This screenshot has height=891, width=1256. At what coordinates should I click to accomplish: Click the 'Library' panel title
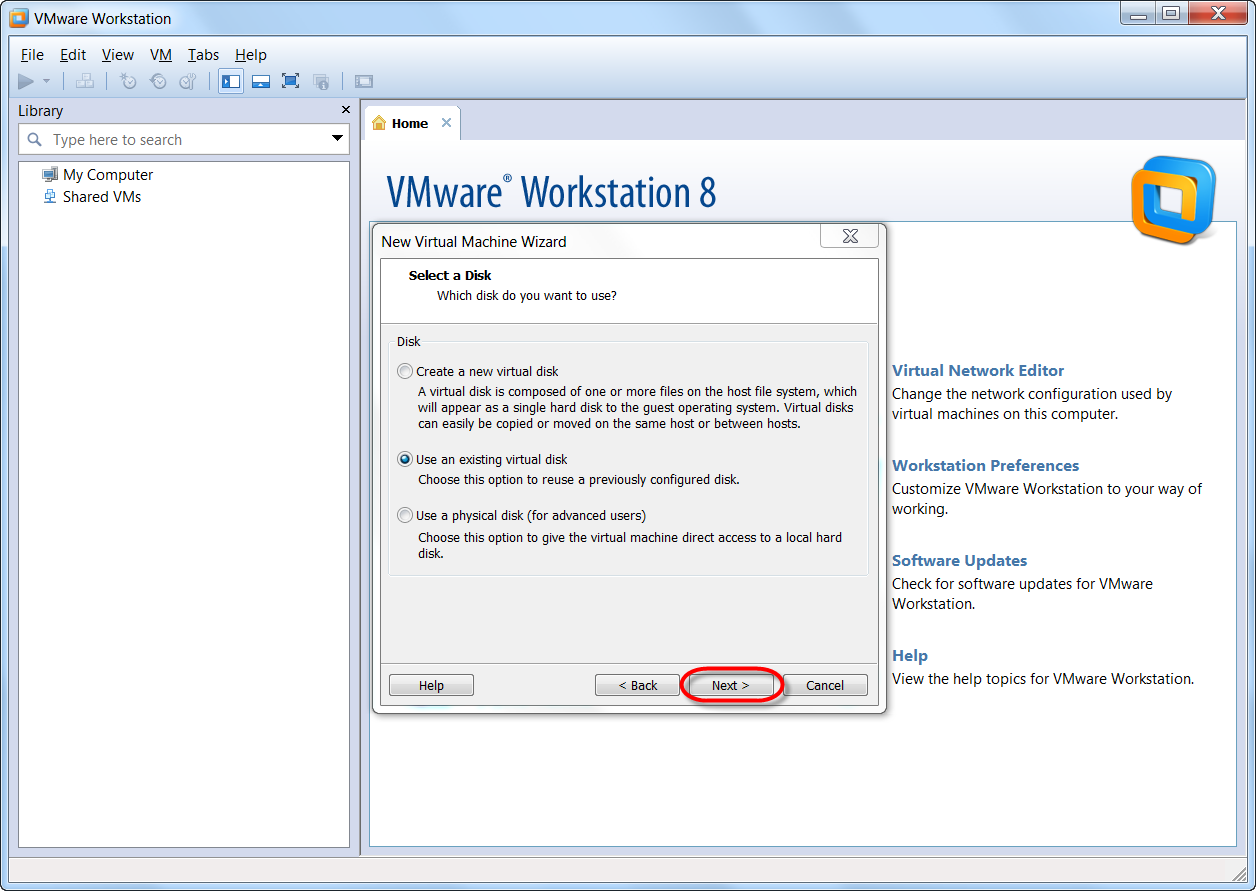40,110
